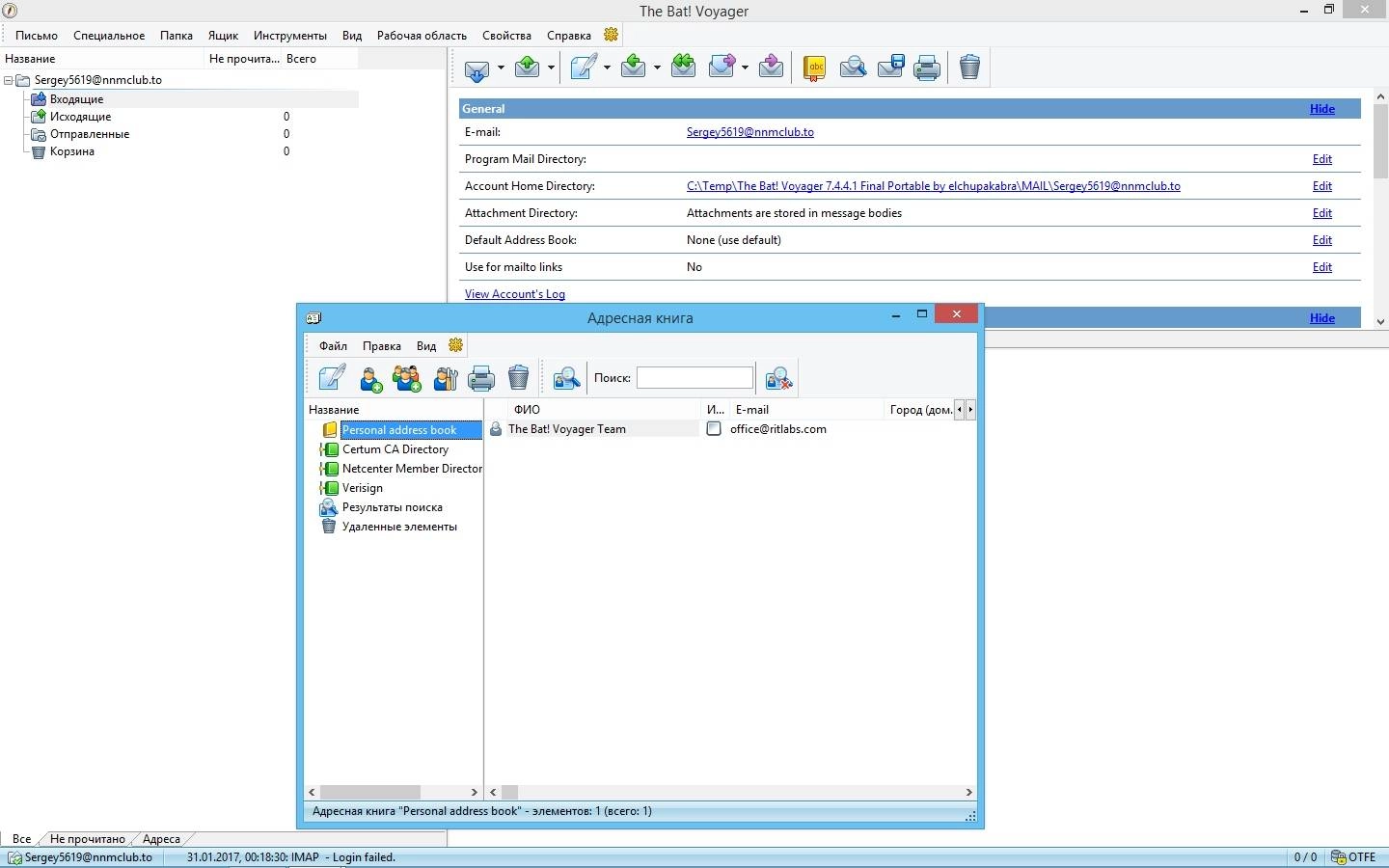The height and width of the screenshot is (868, 1389).
Task: Open New Message dropdown arrow
Action: tap(607, 68)
